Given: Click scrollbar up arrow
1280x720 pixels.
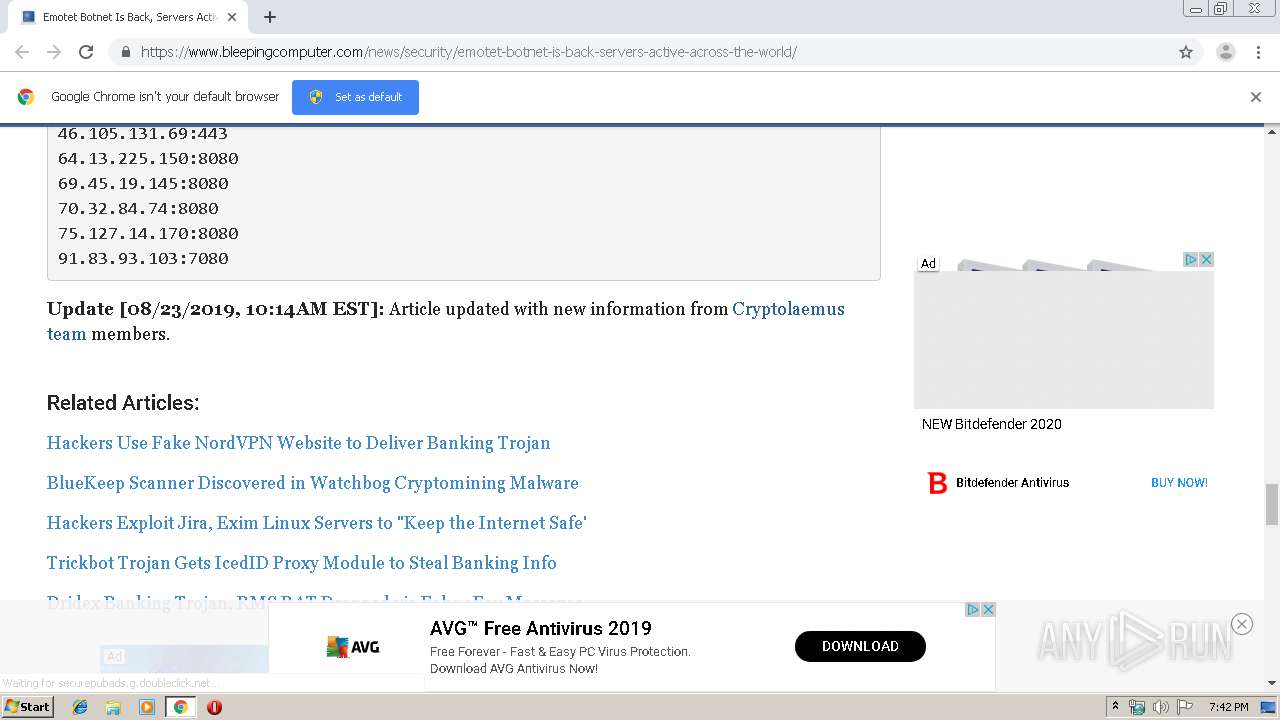Looking at the screenshot, I should [1272, 131].
